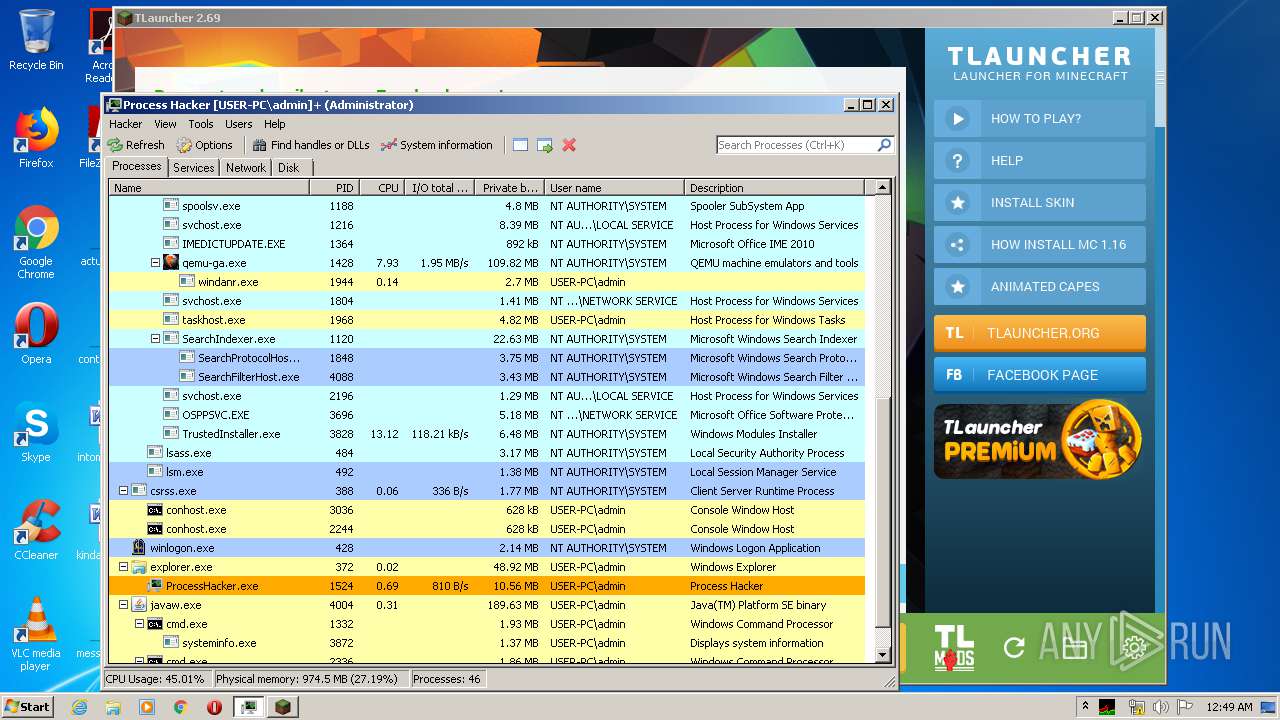Select the Processes tab
The image size is (1280, 720).
[x=136, y=167]
